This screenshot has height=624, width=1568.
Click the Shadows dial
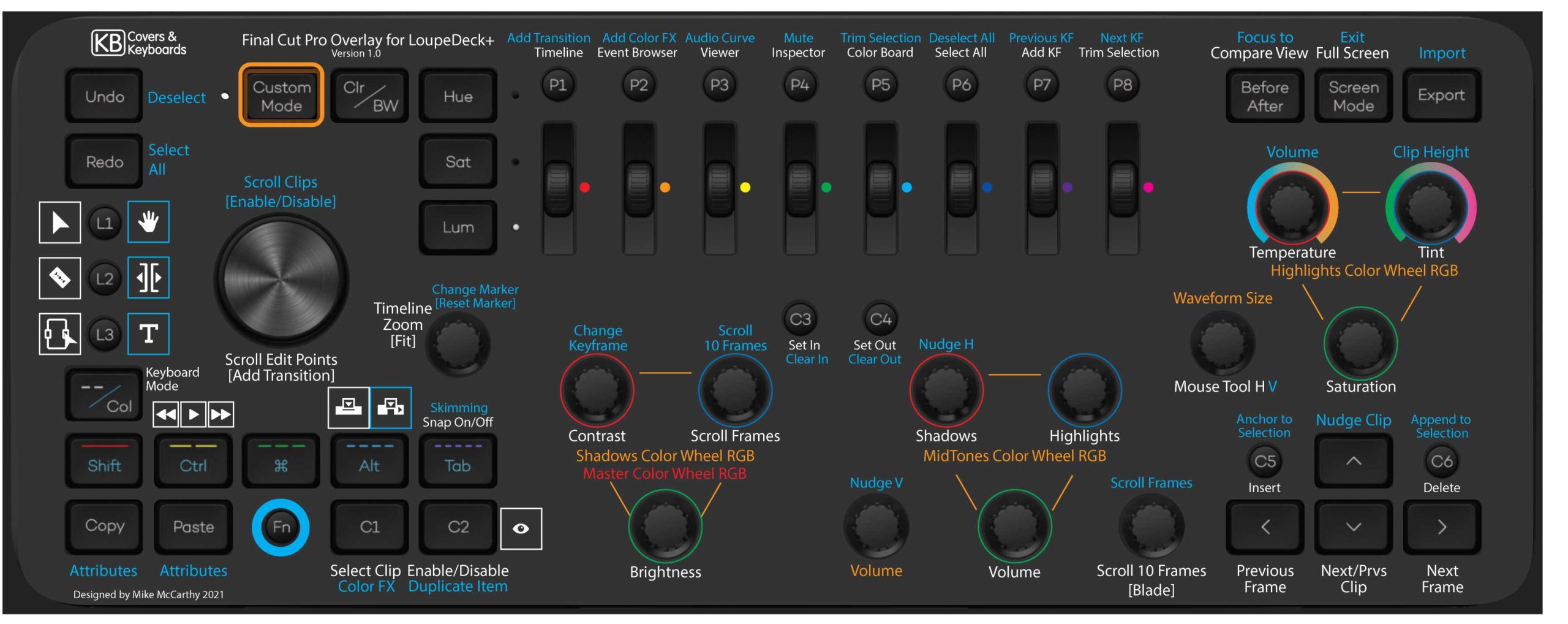pos(946,391)
